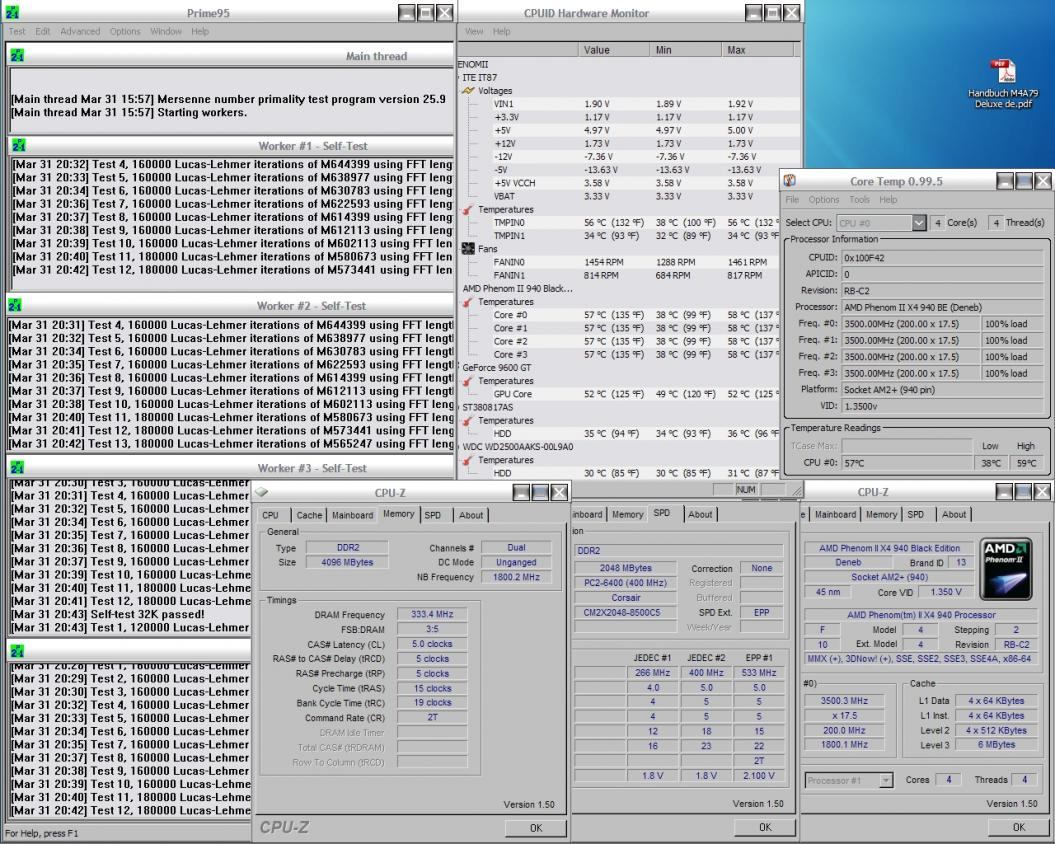1055x844 pixels.
Task: Switch to SPD tab in left CPU-Z window
Action: (x=433, y=515)
